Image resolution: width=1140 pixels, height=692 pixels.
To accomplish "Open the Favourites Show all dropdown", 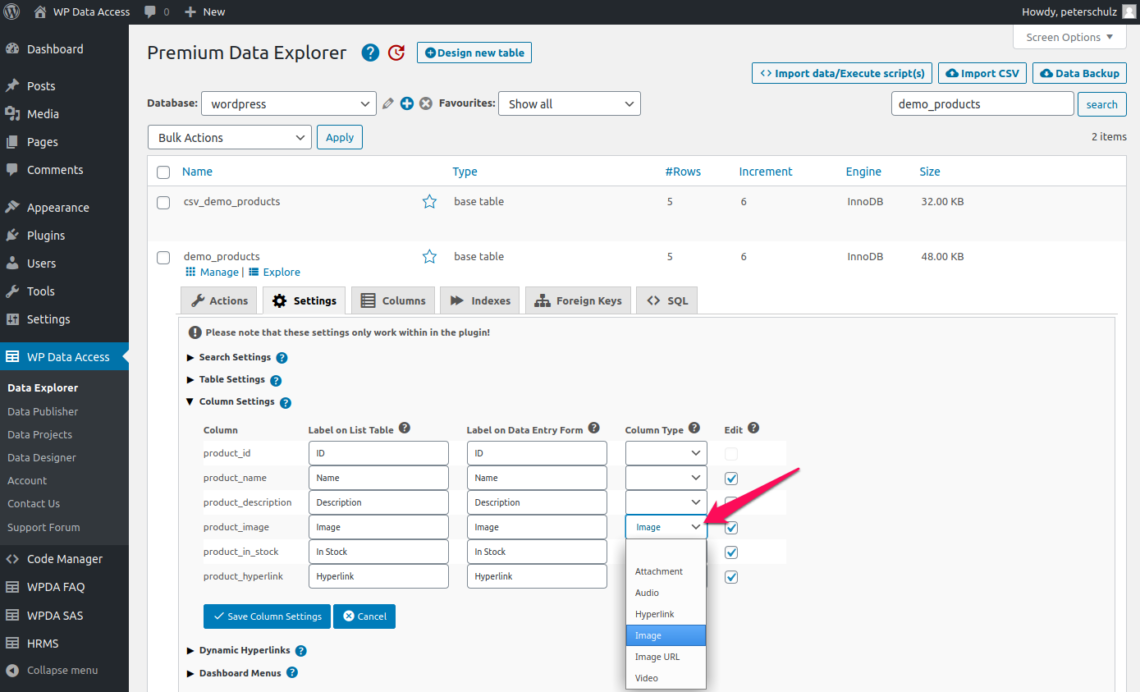I will tap(570, 104).
